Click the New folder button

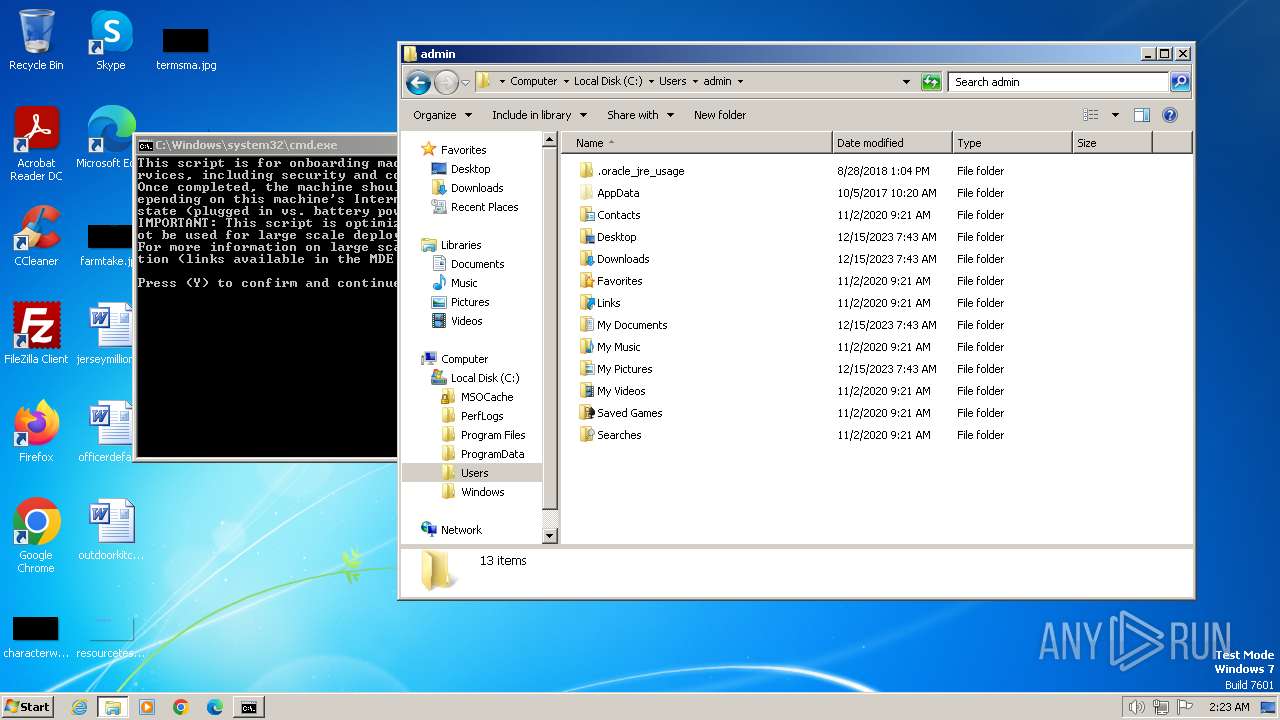pyautogui.click(x=720, y=115)
